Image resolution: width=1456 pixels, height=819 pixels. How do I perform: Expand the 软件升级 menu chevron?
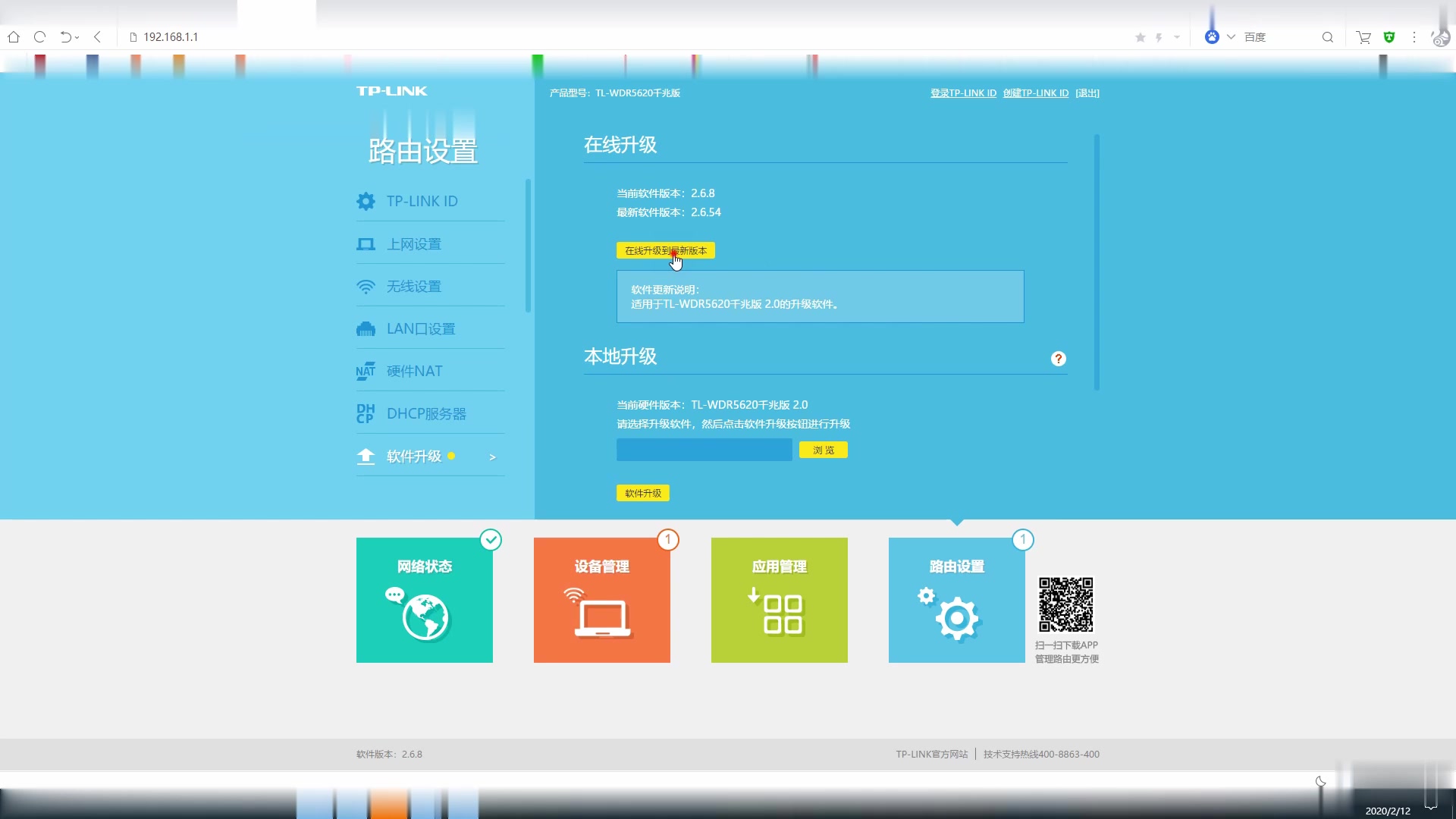point(492,457)
